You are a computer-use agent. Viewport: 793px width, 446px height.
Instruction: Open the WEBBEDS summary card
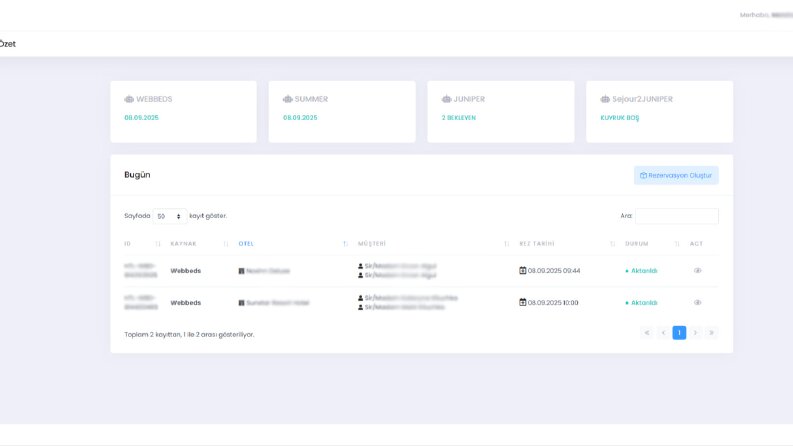184,112
